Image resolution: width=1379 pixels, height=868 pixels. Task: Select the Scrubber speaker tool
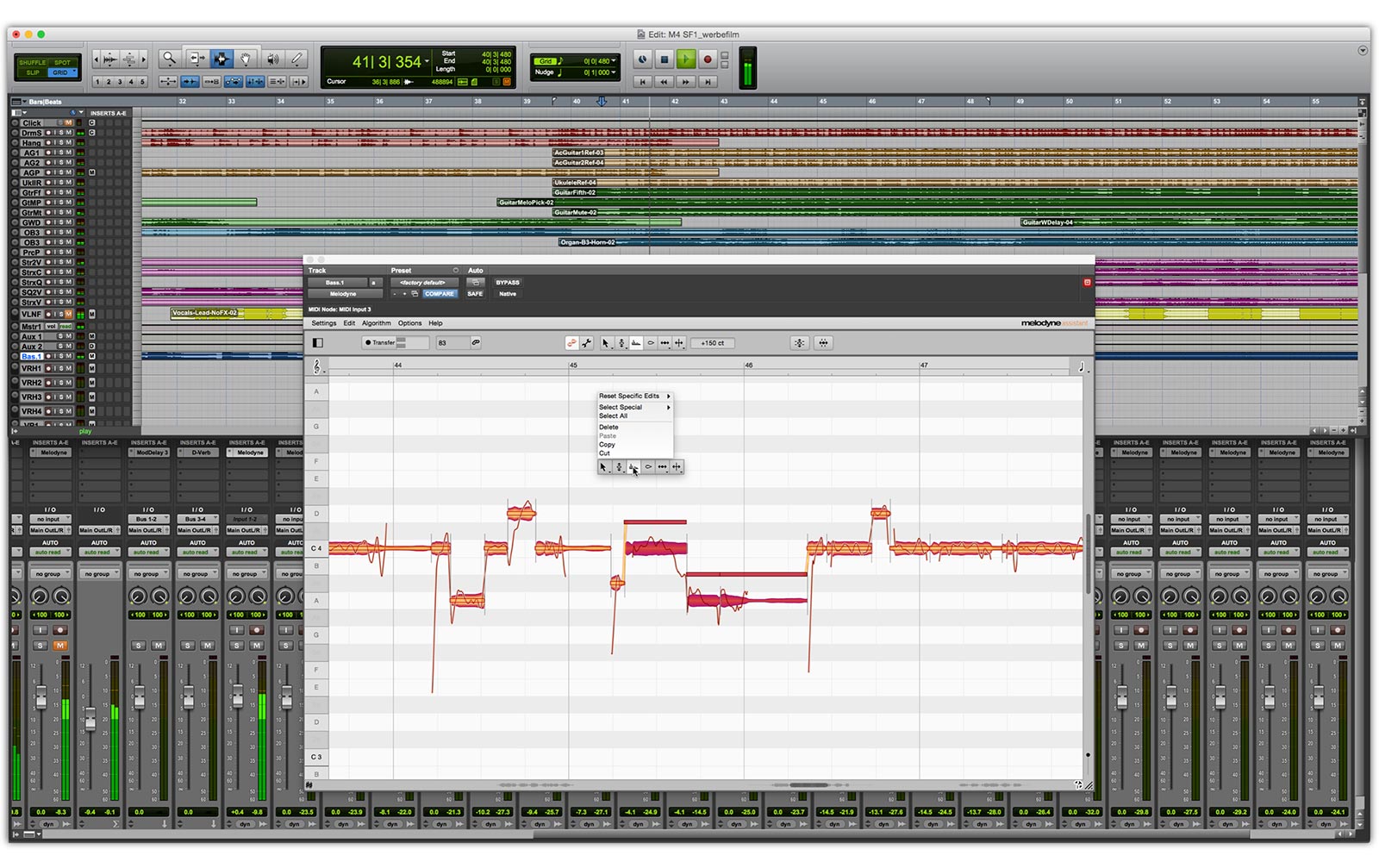[x=272, y=59]
